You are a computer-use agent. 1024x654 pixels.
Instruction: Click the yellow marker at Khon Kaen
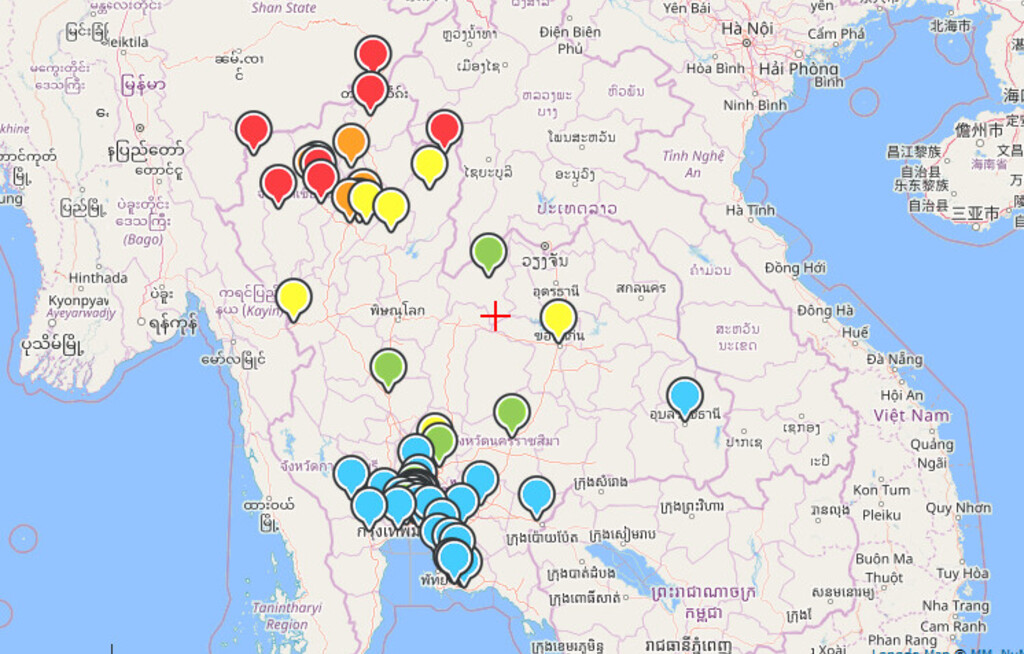click(x=558, y=319)
